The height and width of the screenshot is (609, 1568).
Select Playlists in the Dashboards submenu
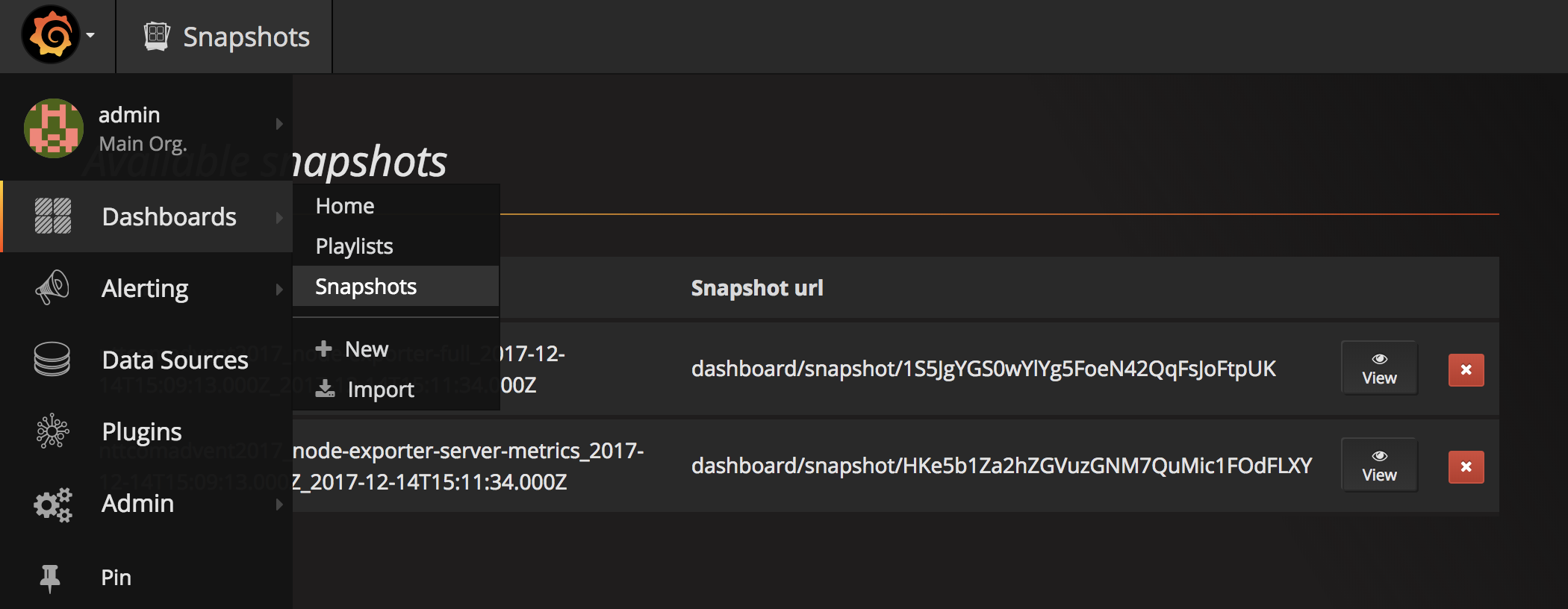[x=354, y=246]
